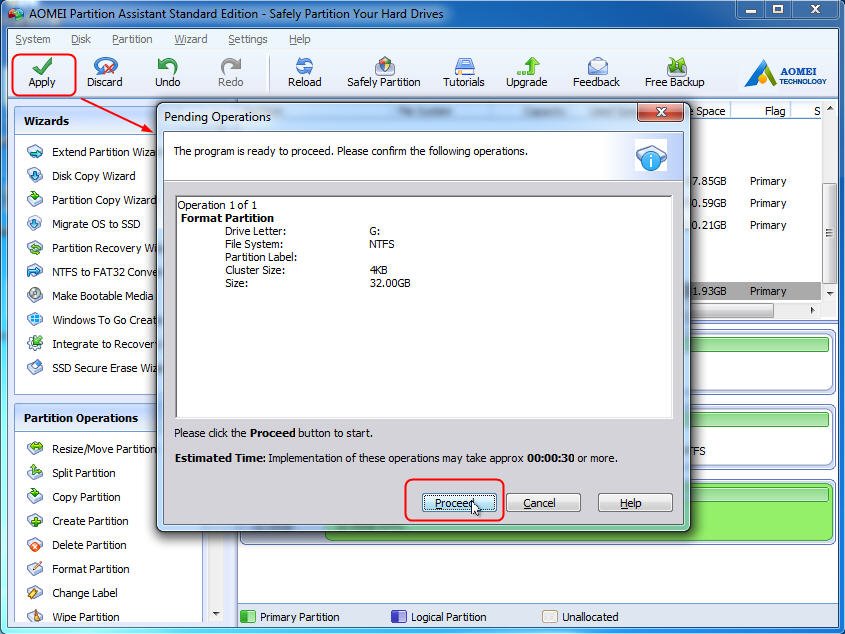Open the NTFS to FAT32 Converter
Screen dimensions: 845x634
coord(91,272)
